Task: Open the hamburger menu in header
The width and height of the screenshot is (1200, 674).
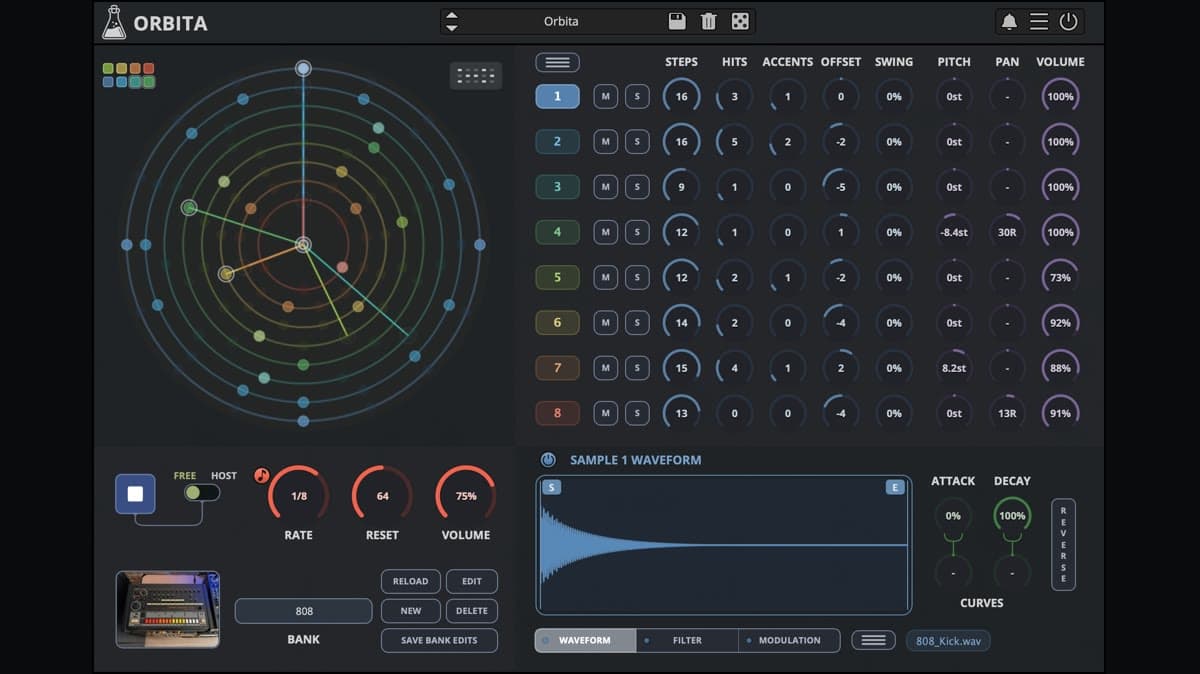Action: (1039, 21)
